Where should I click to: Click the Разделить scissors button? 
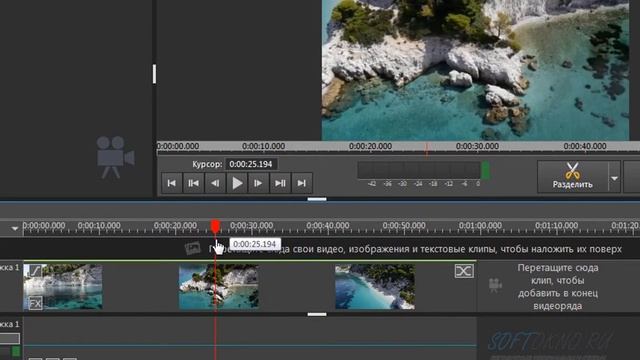(573, 176)
